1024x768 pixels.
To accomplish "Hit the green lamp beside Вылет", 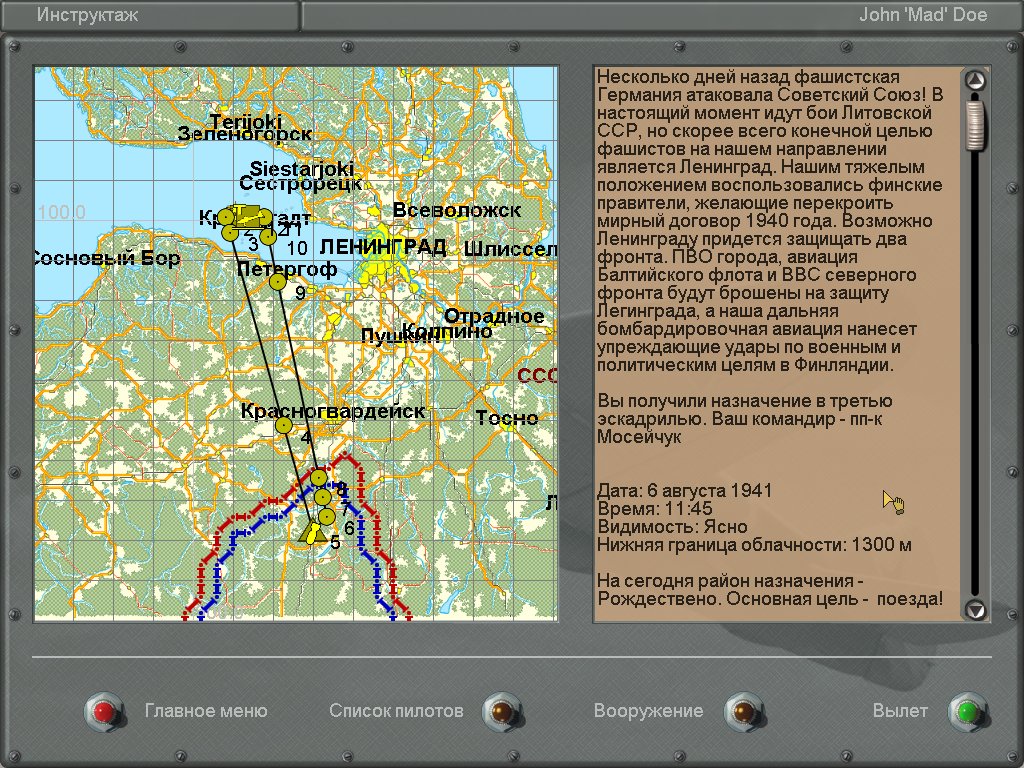I will coord(966,711).
